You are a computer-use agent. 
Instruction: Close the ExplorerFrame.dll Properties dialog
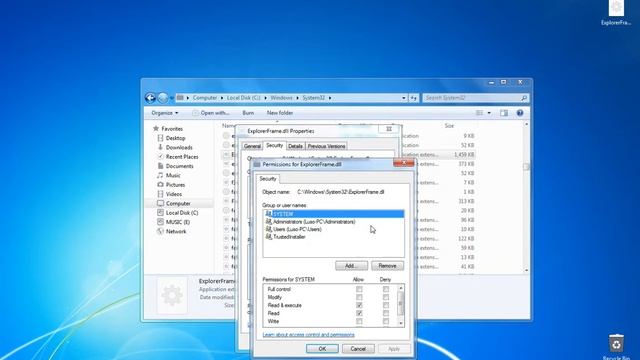click(389, 129)
